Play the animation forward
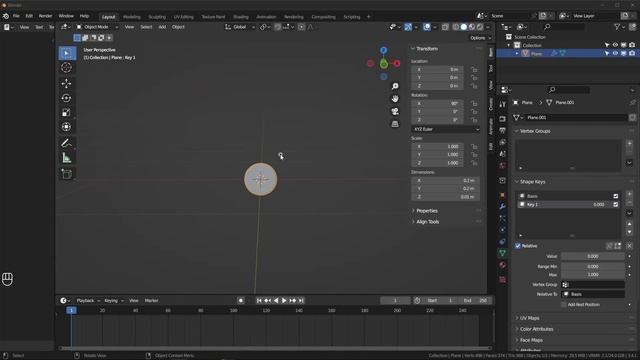This screenshot has width=640, height=360. (284, 301)
